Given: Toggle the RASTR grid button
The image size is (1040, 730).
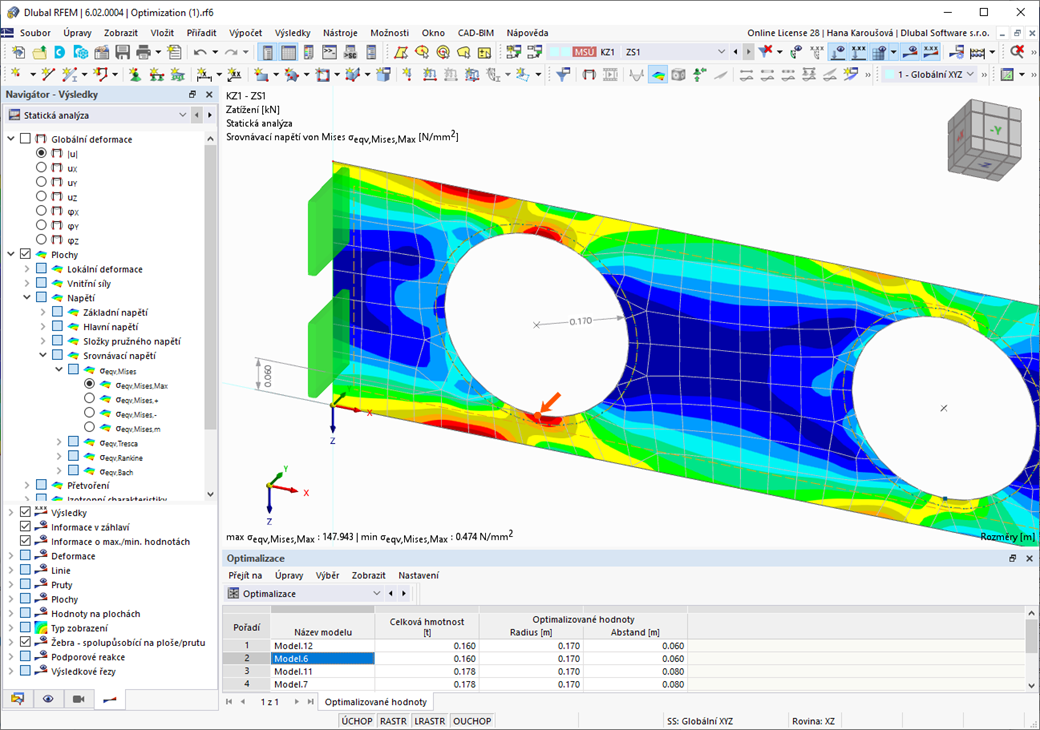Looking at the screenshot, I should coord(393,721).
